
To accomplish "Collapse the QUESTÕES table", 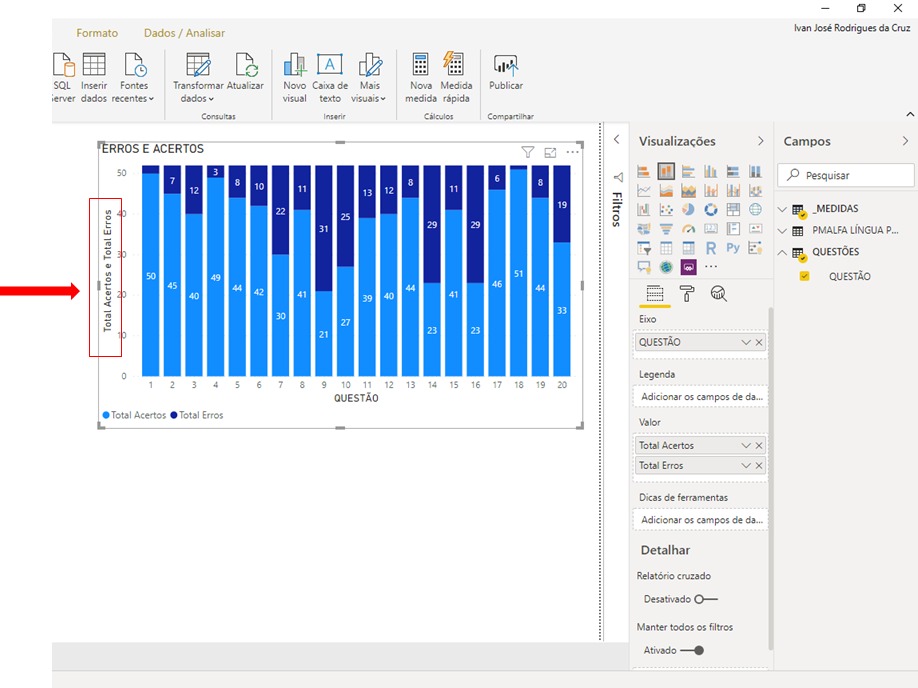I will point(782,252).
